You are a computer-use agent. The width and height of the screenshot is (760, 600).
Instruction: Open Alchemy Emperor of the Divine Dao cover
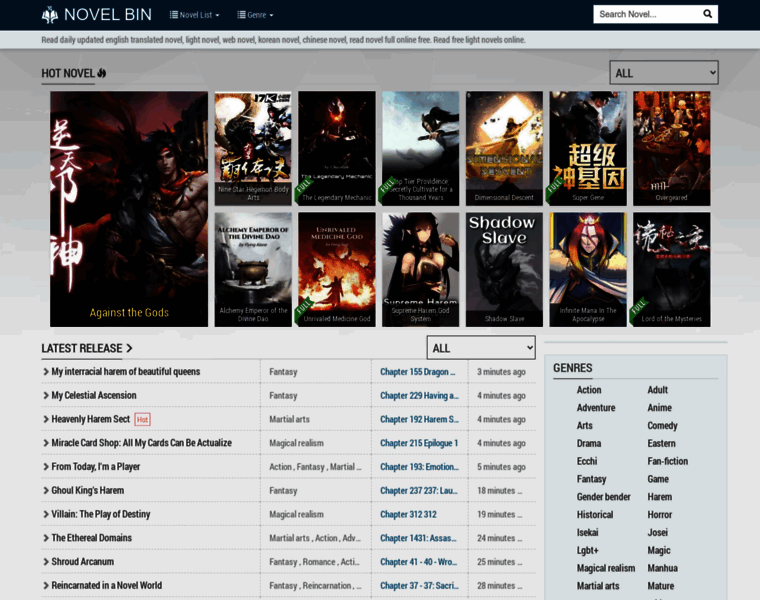tap(253, 269)
